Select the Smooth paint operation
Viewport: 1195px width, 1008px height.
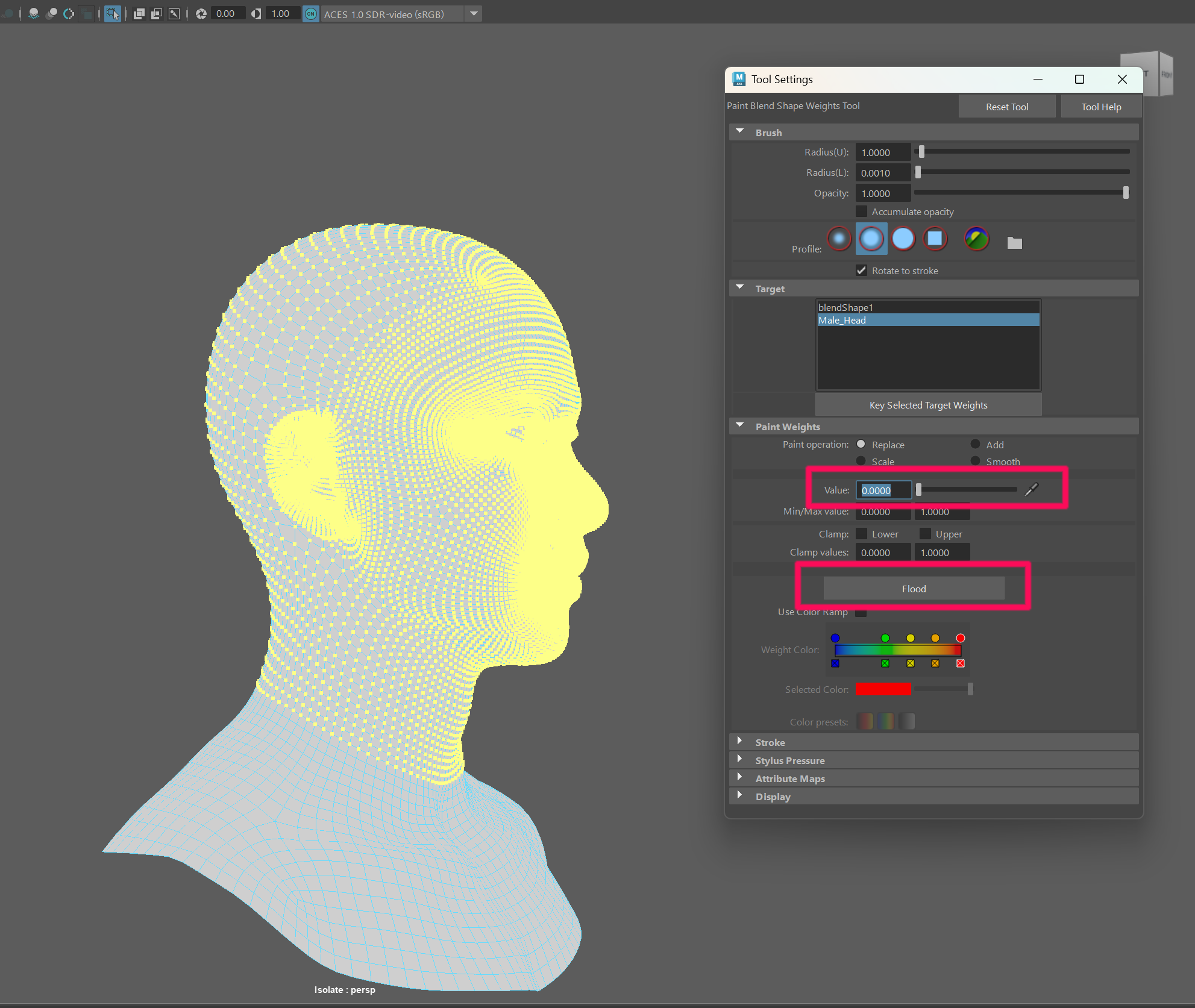(x=975, y=461)
